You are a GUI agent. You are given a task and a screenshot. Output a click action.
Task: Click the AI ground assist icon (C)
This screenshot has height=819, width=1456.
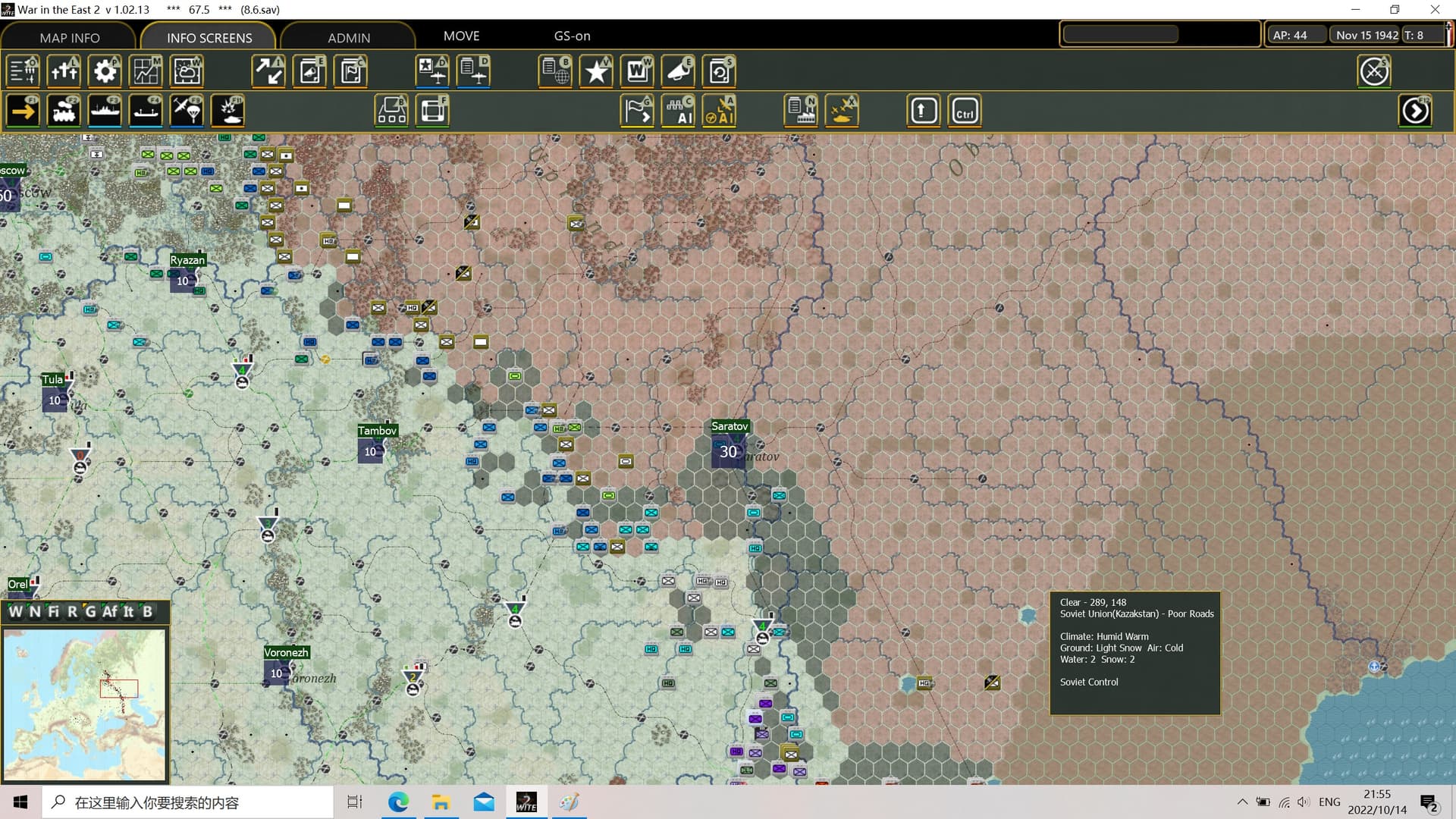click(679, 111)
